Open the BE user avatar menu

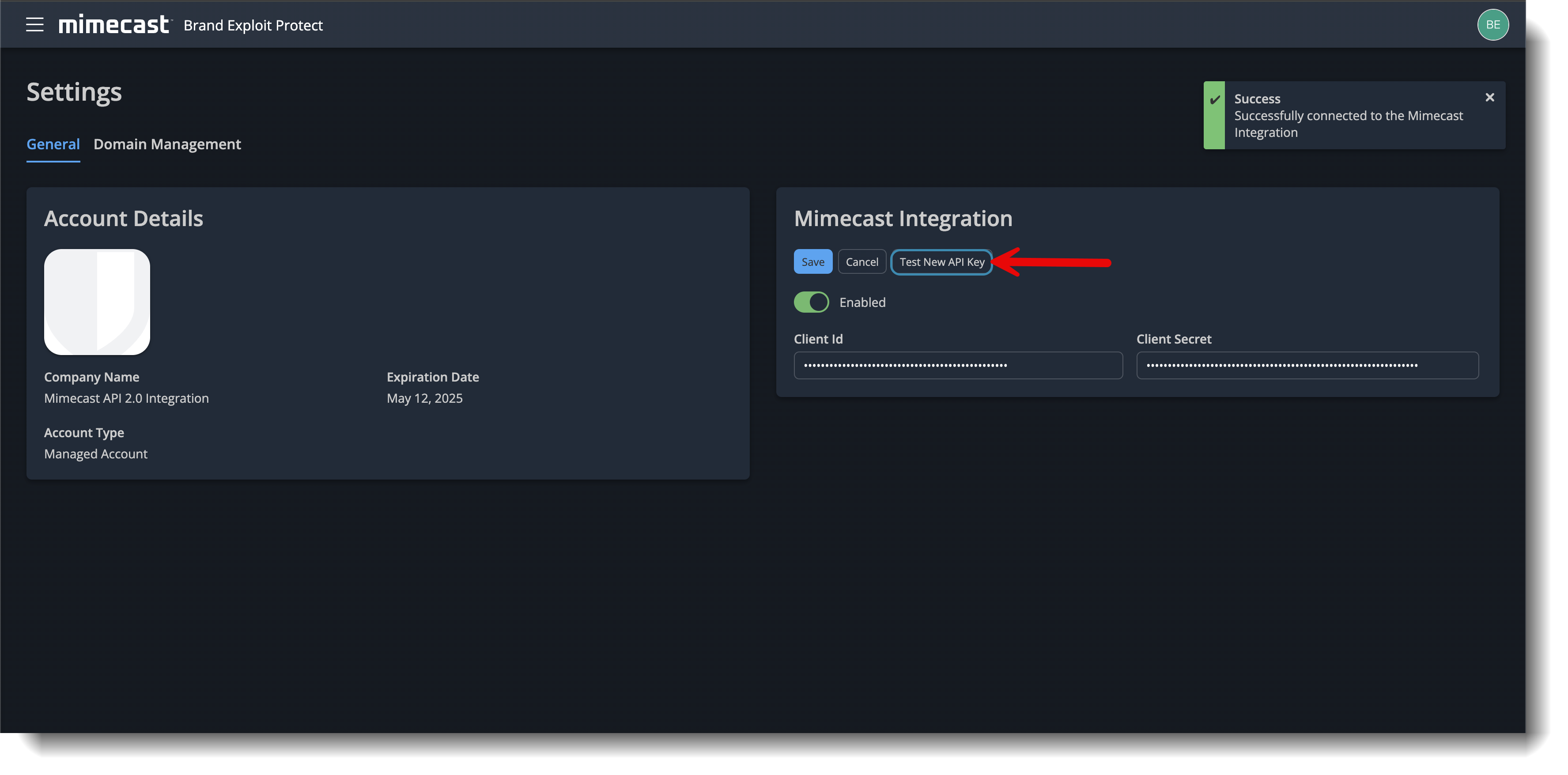1492,24
